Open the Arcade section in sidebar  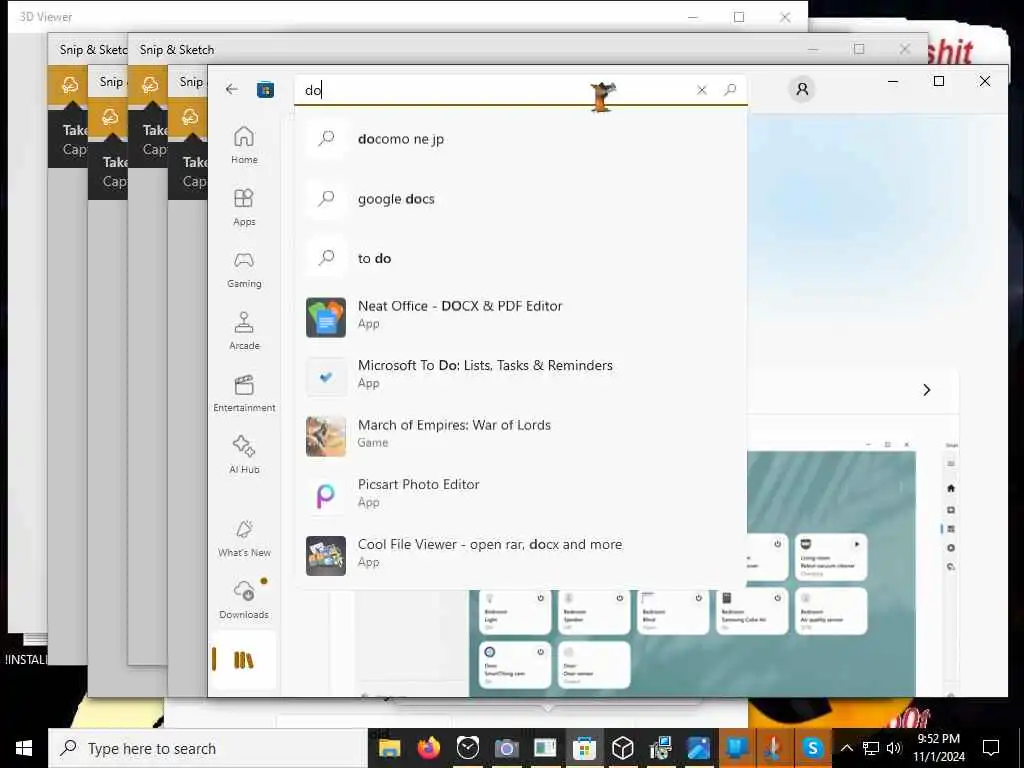[244, 330]
